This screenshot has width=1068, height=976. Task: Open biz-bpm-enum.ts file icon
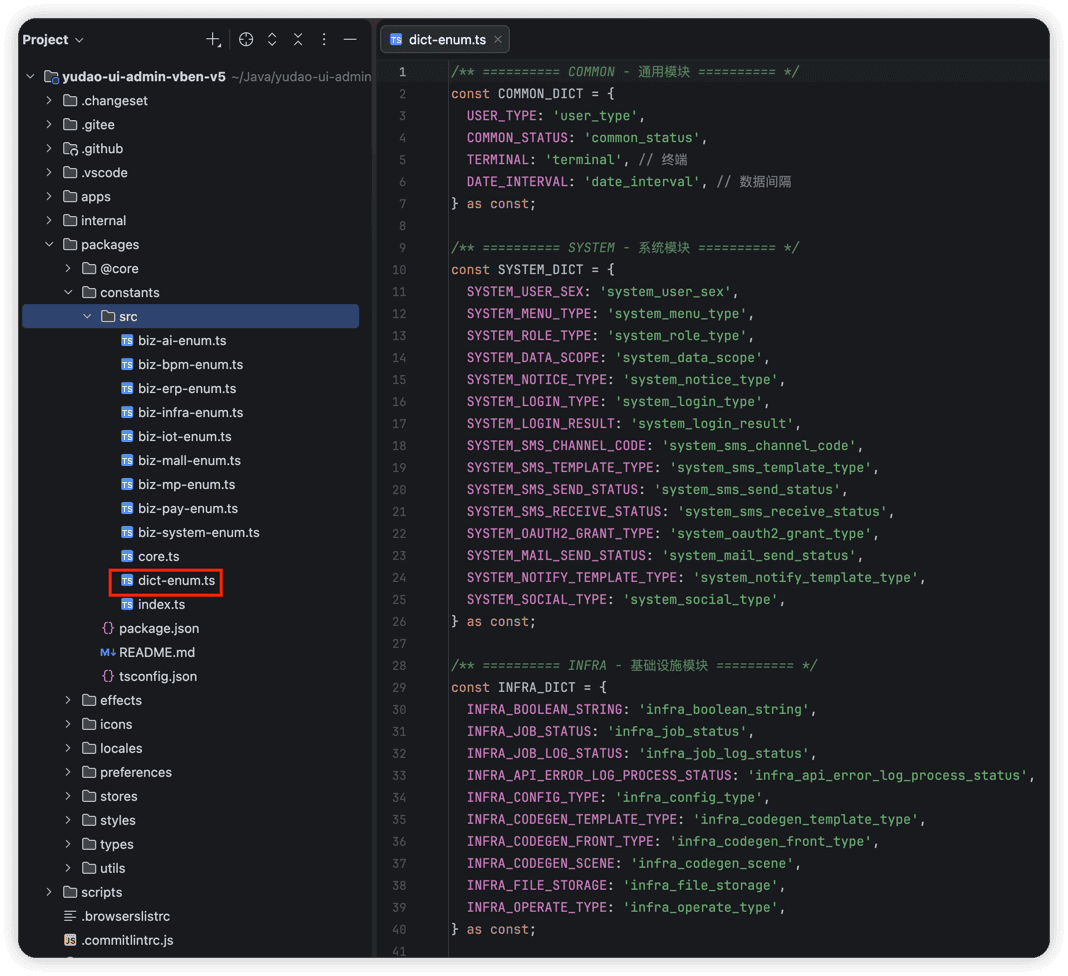(x=127, y=364)
